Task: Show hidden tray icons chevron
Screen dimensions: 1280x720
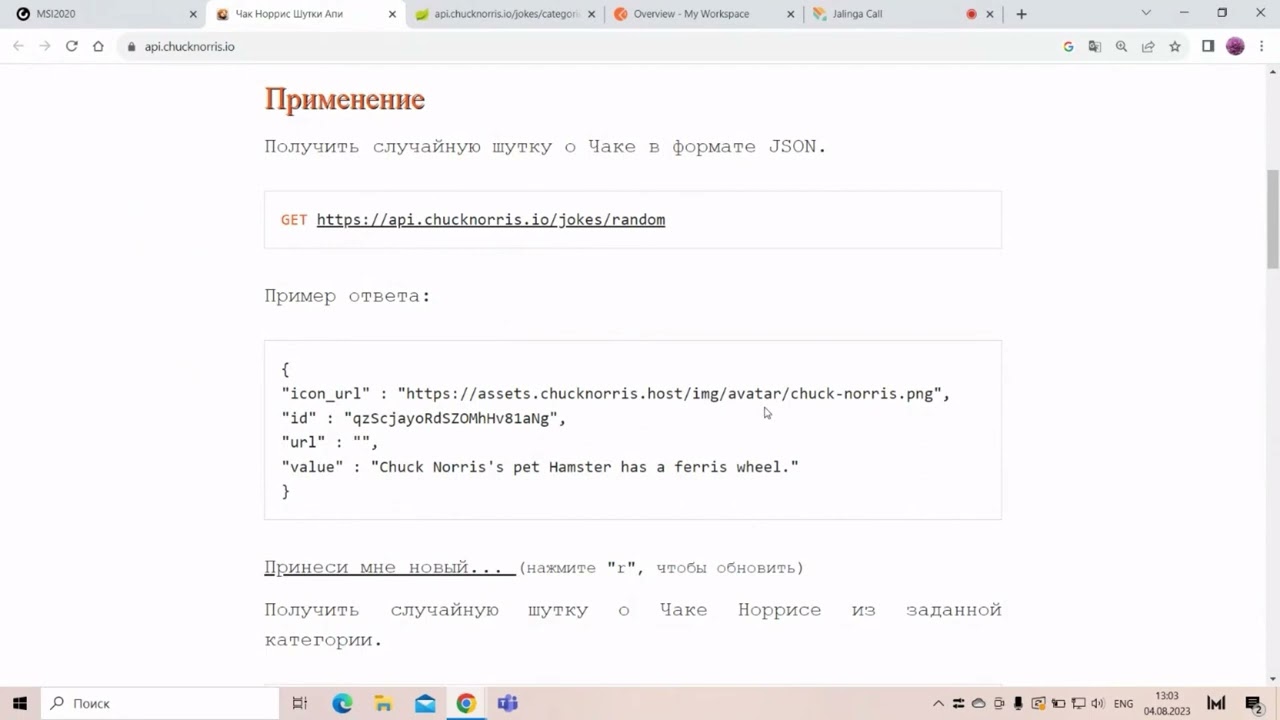Action: tap(938, 703)
